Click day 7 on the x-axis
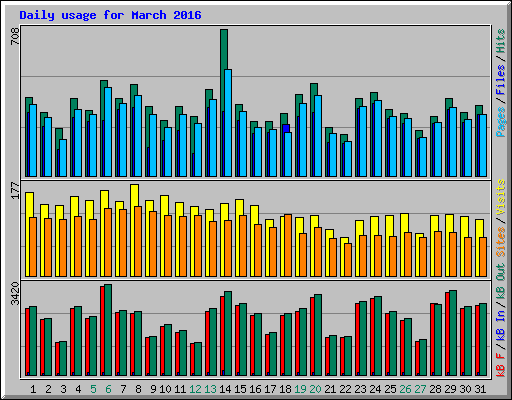This screenshot has height=400, width=512. point(123,389)
